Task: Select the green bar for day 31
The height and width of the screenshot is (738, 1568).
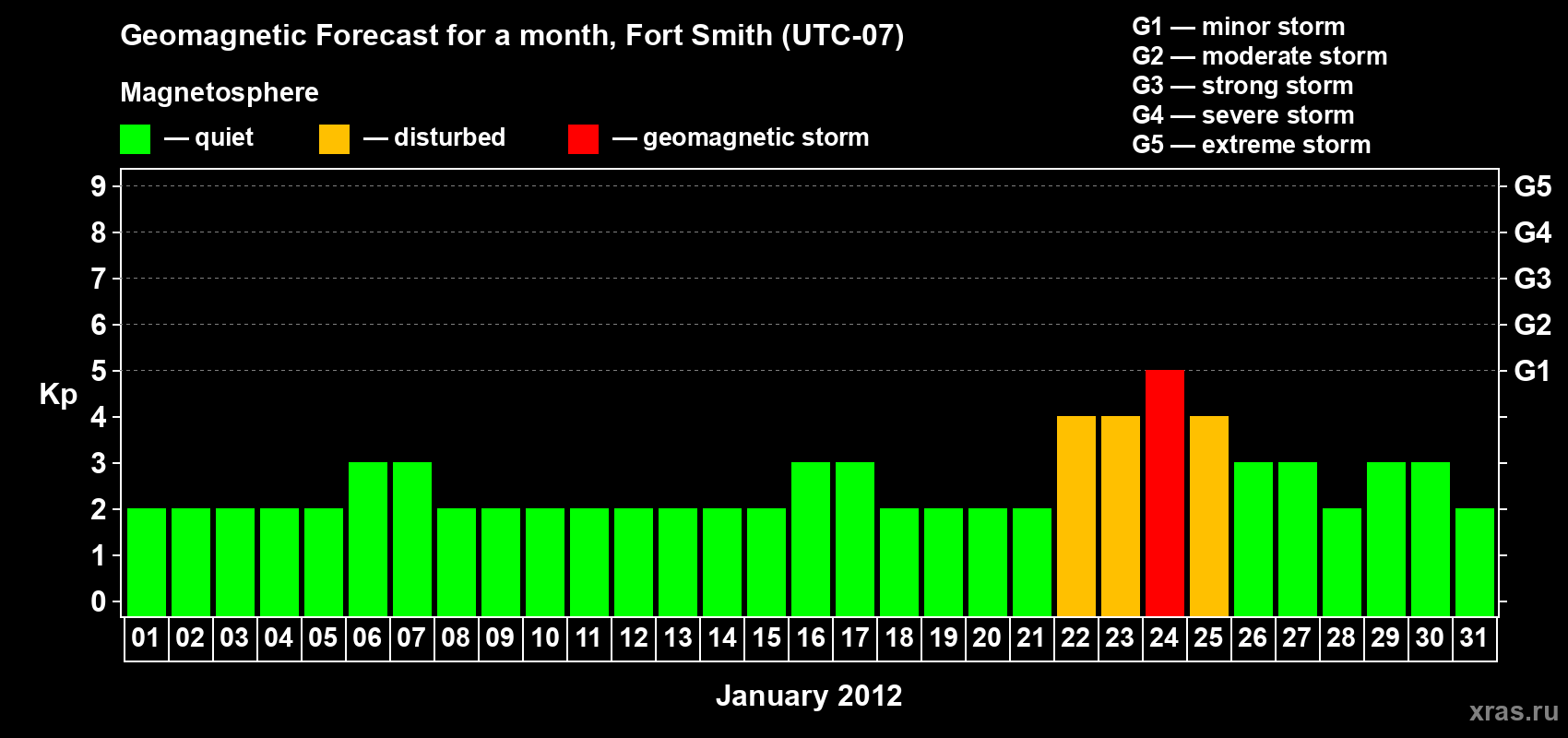Action: pos(1475,562)
